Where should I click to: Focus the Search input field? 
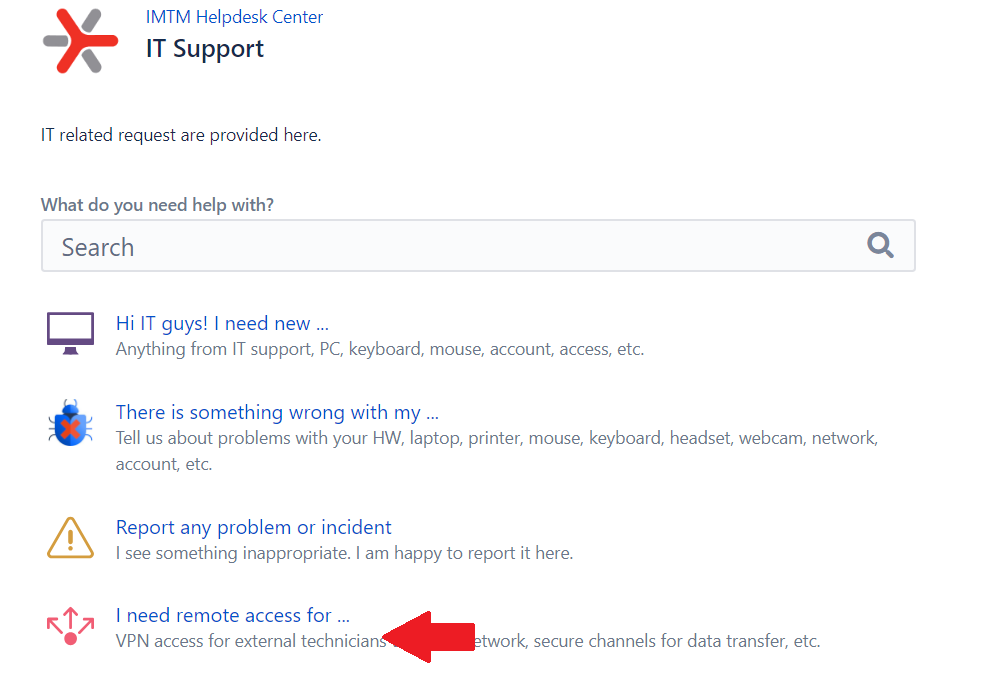450,247
